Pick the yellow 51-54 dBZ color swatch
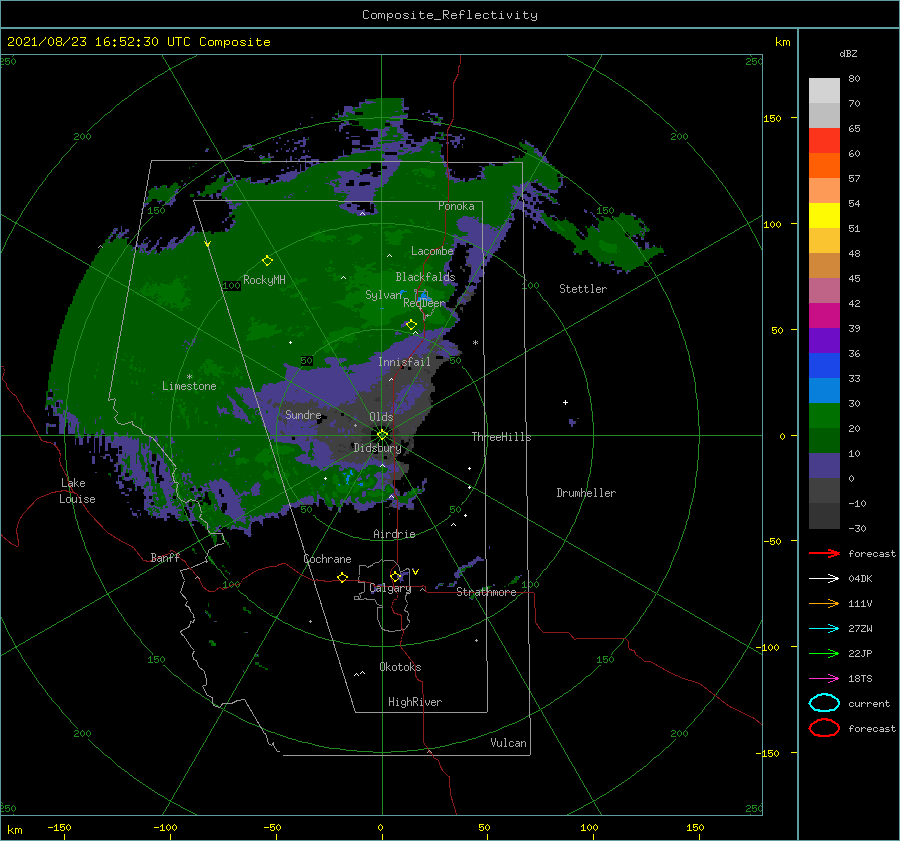The height and width of the screenshot is (841, 900). click(824, 215)
